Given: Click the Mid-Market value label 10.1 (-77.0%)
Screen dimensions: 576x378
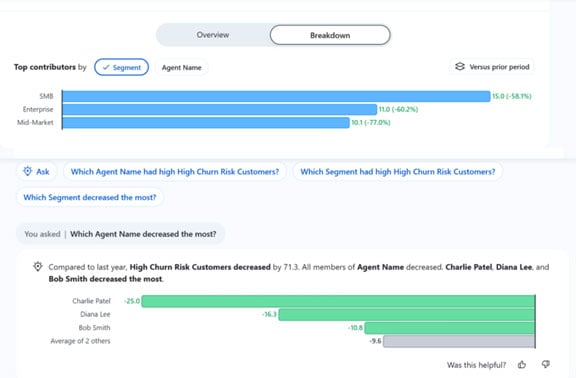Looking at the screenshot, I should (x=371, y=123).
